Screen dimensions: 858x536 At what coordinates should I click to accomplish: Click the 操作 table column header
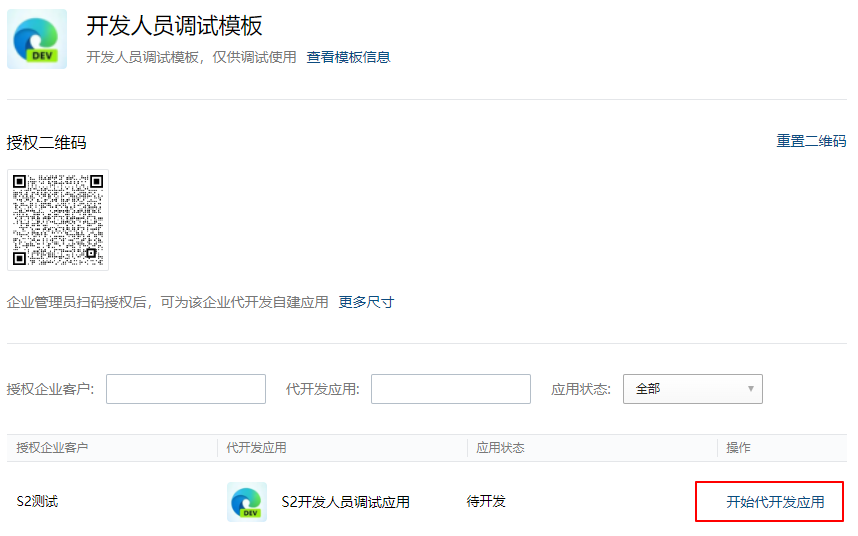(x=738, y=448)
